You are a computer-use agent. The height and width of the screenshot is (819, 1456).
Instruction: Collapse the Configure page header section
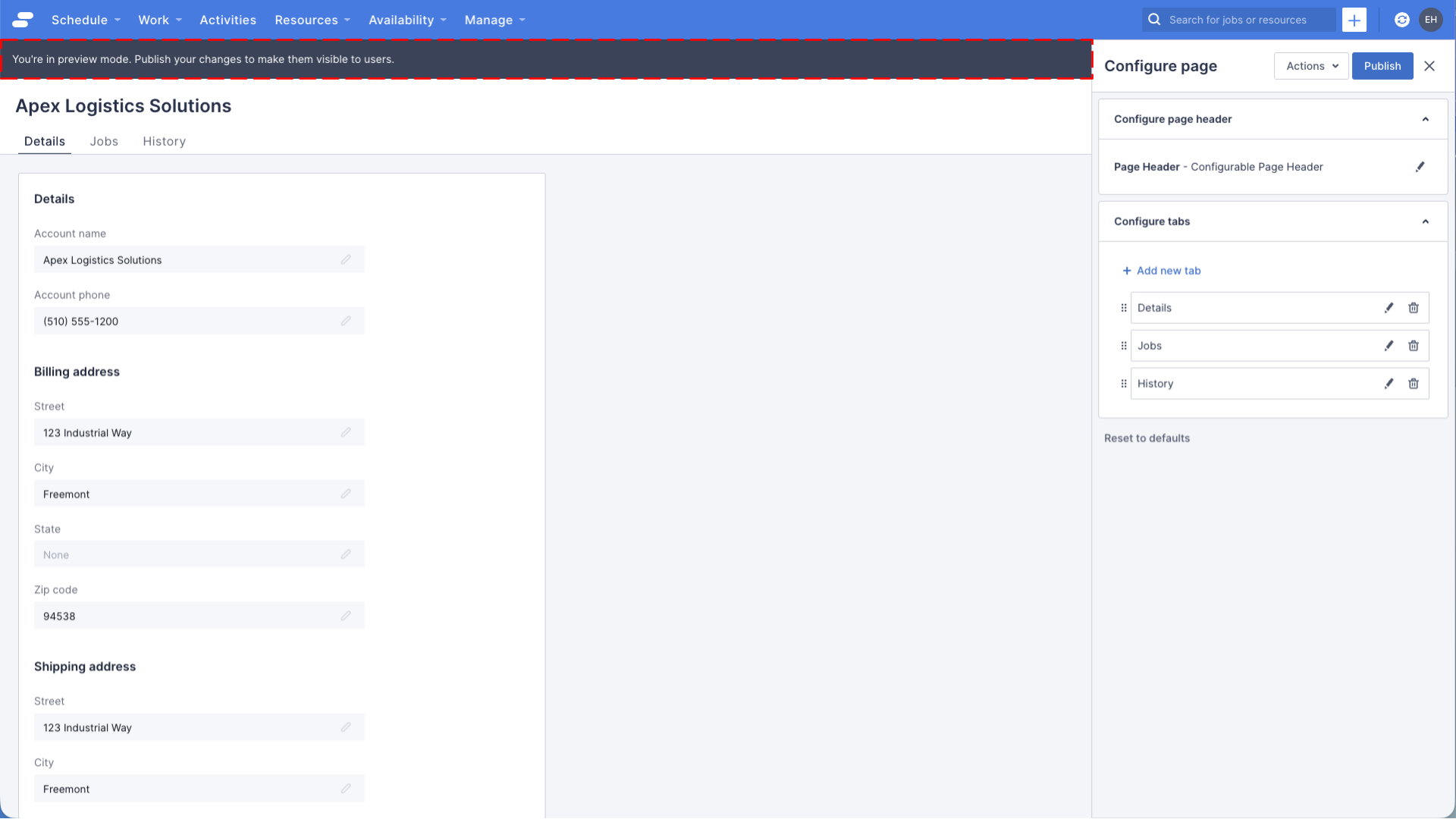coord(1426,119)
